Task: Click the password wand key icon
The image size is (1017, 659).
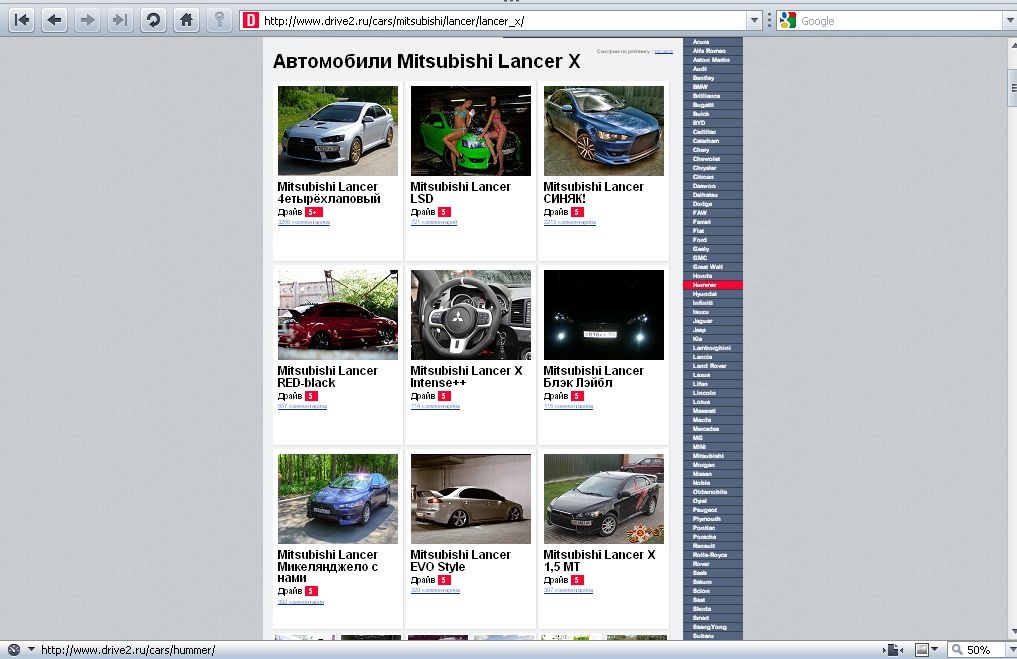Action: (x=219, y=20)
